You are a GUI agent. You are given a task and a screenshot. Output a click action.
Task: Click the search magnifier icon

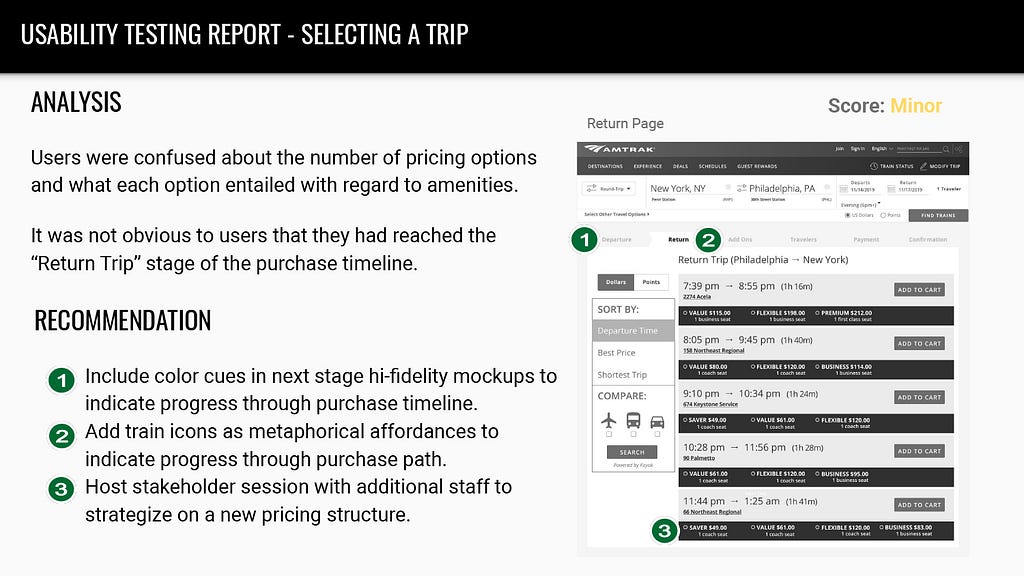[x=945, y=149]
